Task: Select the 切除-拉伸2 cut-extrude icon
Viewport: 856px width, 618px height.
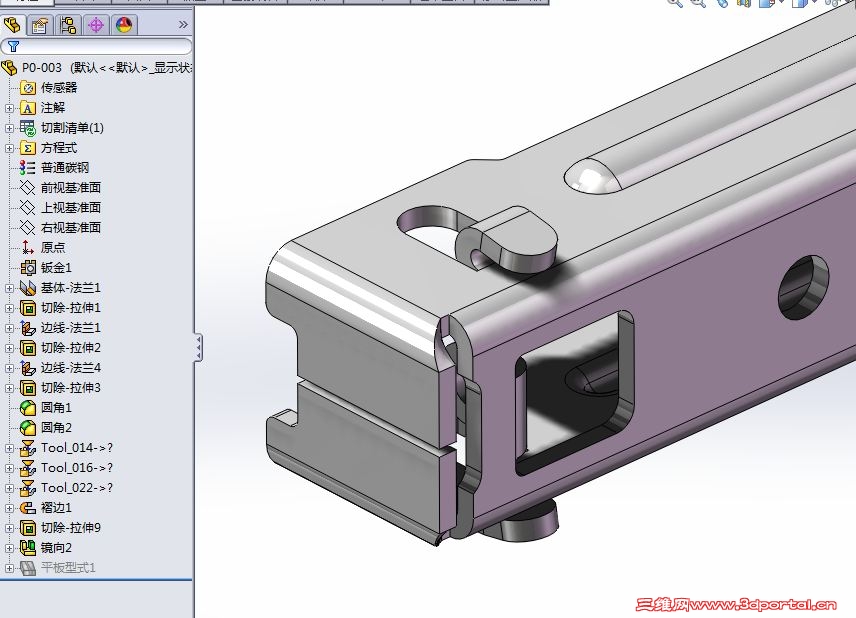Action: (x=28, y=348)
